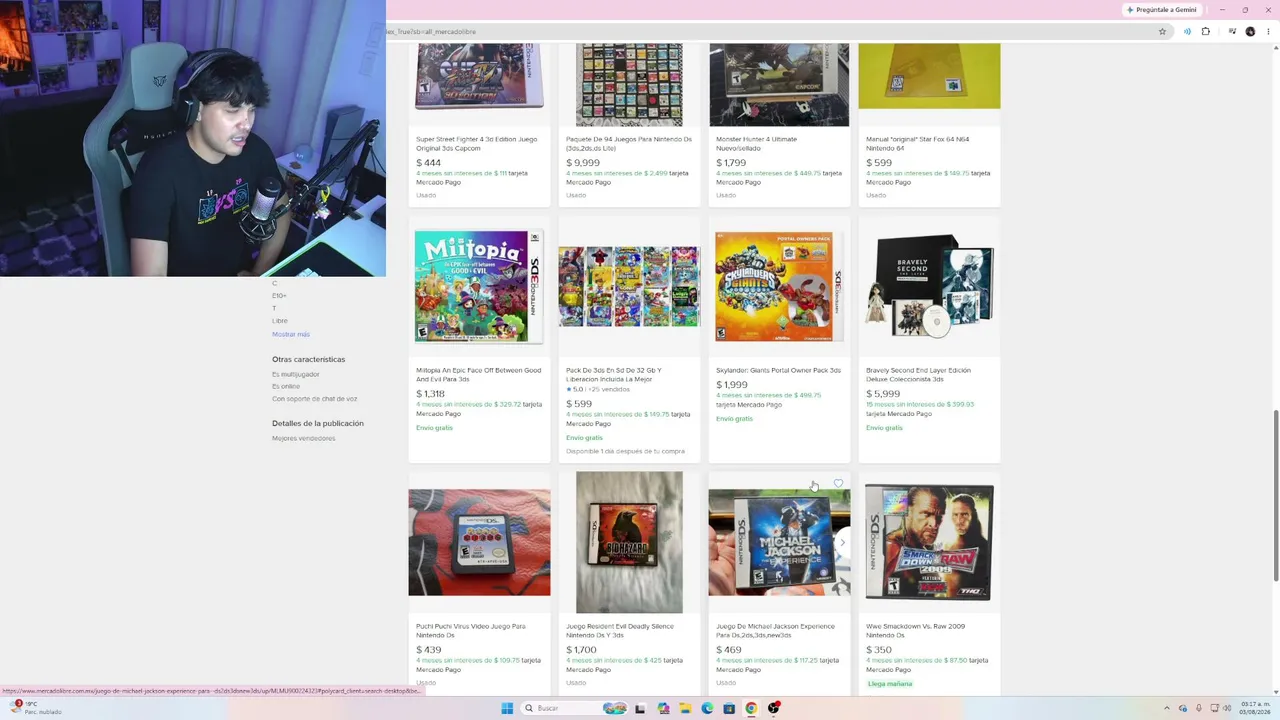Image resolution: width=1280 pixels, height=720 pixels.
Task: Open the colorful Copilot icon in taskbar
Action: coord(663,708)
